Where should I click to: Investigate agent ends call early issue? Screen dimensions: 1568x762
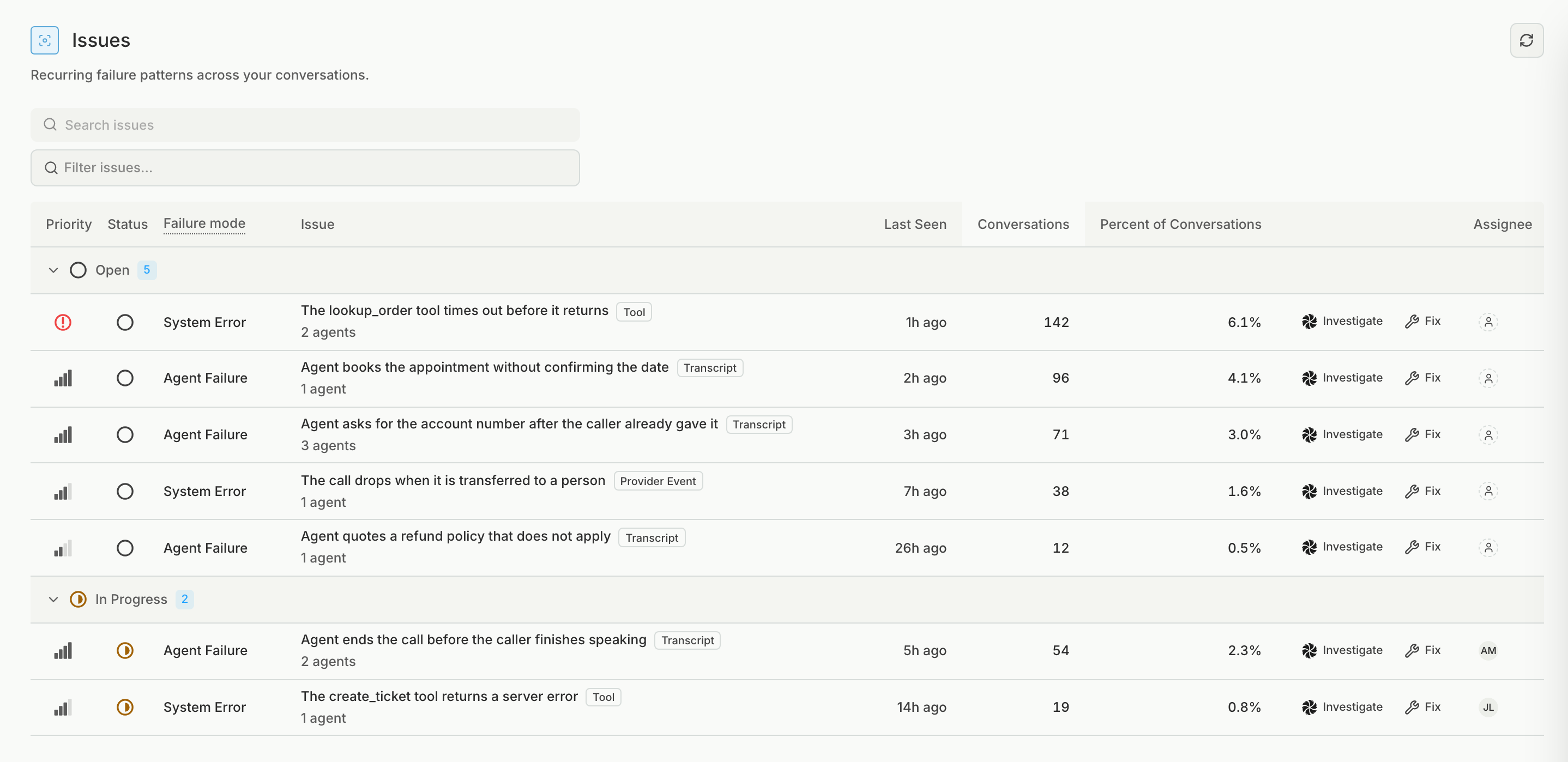point(1342,651)
